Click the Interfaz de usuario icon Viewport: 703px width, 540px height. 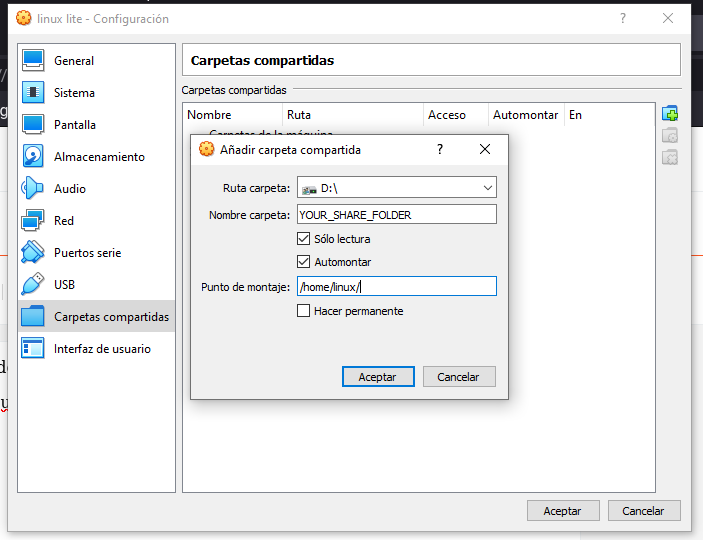tap(33, 348)
